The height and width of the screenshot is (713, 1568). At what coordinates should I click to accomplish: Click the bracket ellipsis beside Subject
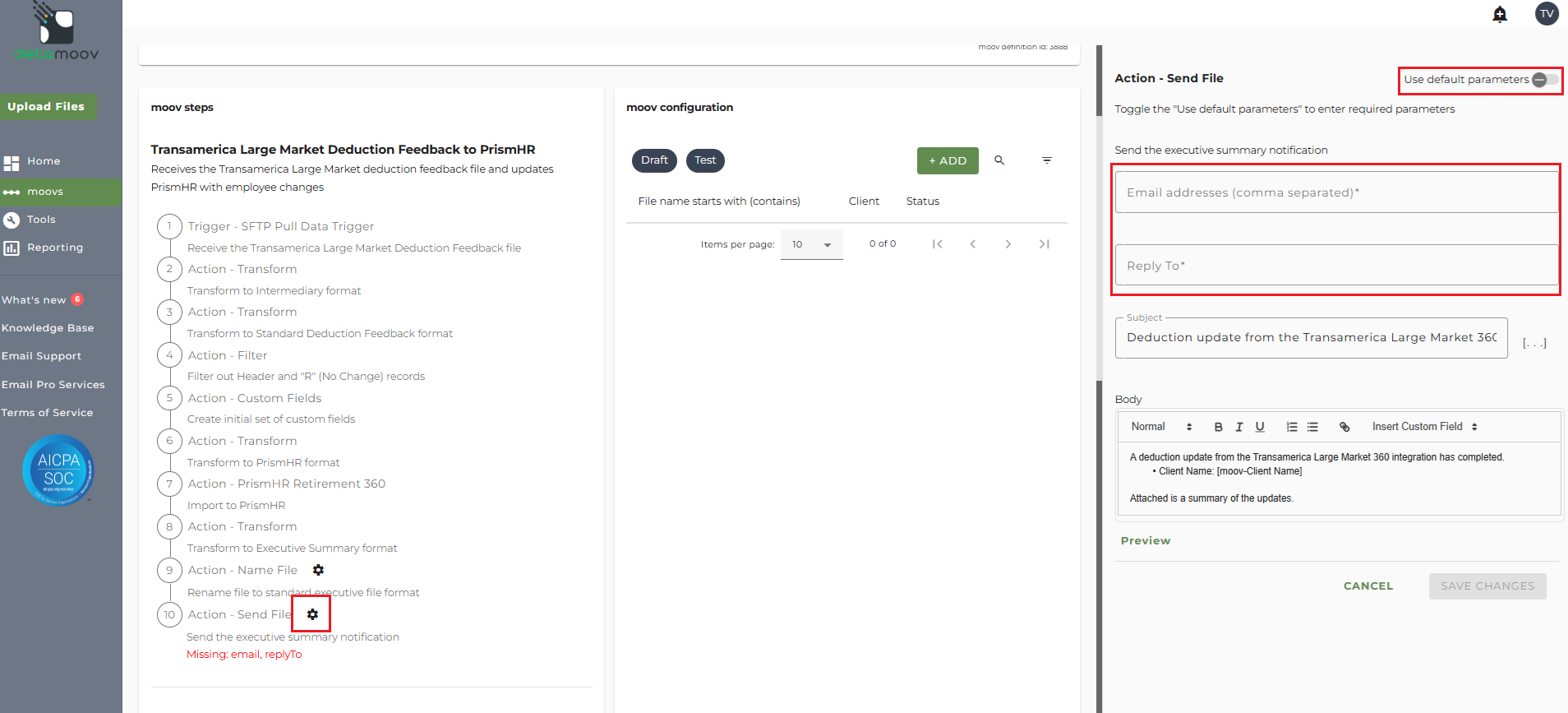click(x=1534, y=343)
